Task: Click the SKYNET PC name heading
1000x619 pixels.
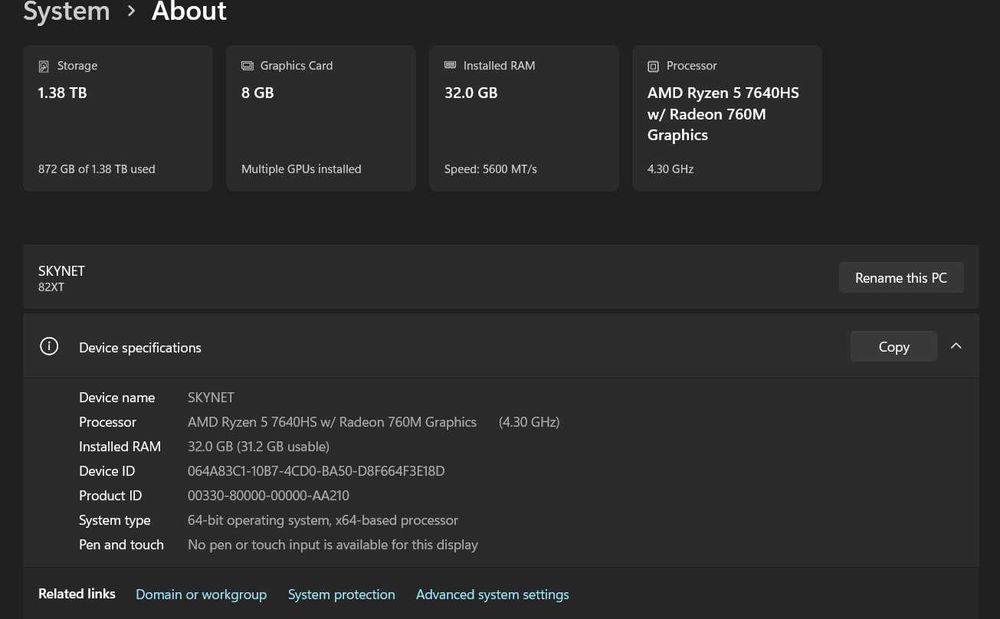Action: click(61, 271)
